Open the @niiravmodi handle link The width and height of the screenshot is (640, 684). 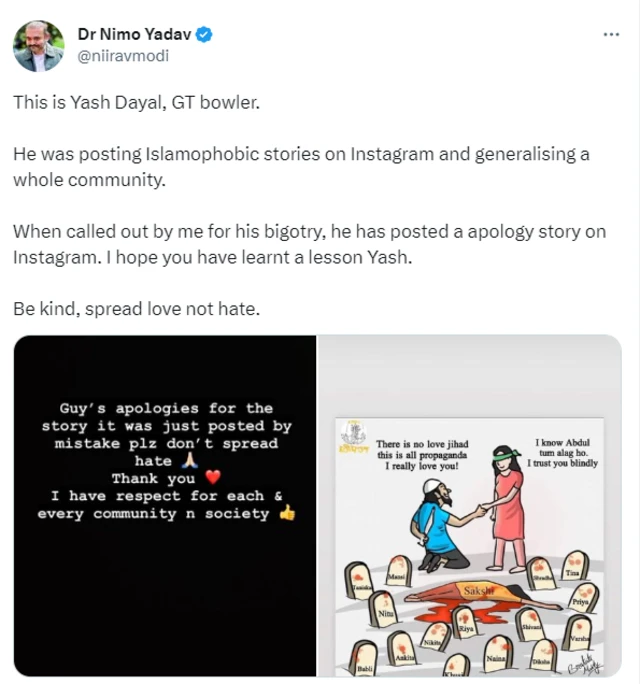pyautogui.click(x=123, y=56)
